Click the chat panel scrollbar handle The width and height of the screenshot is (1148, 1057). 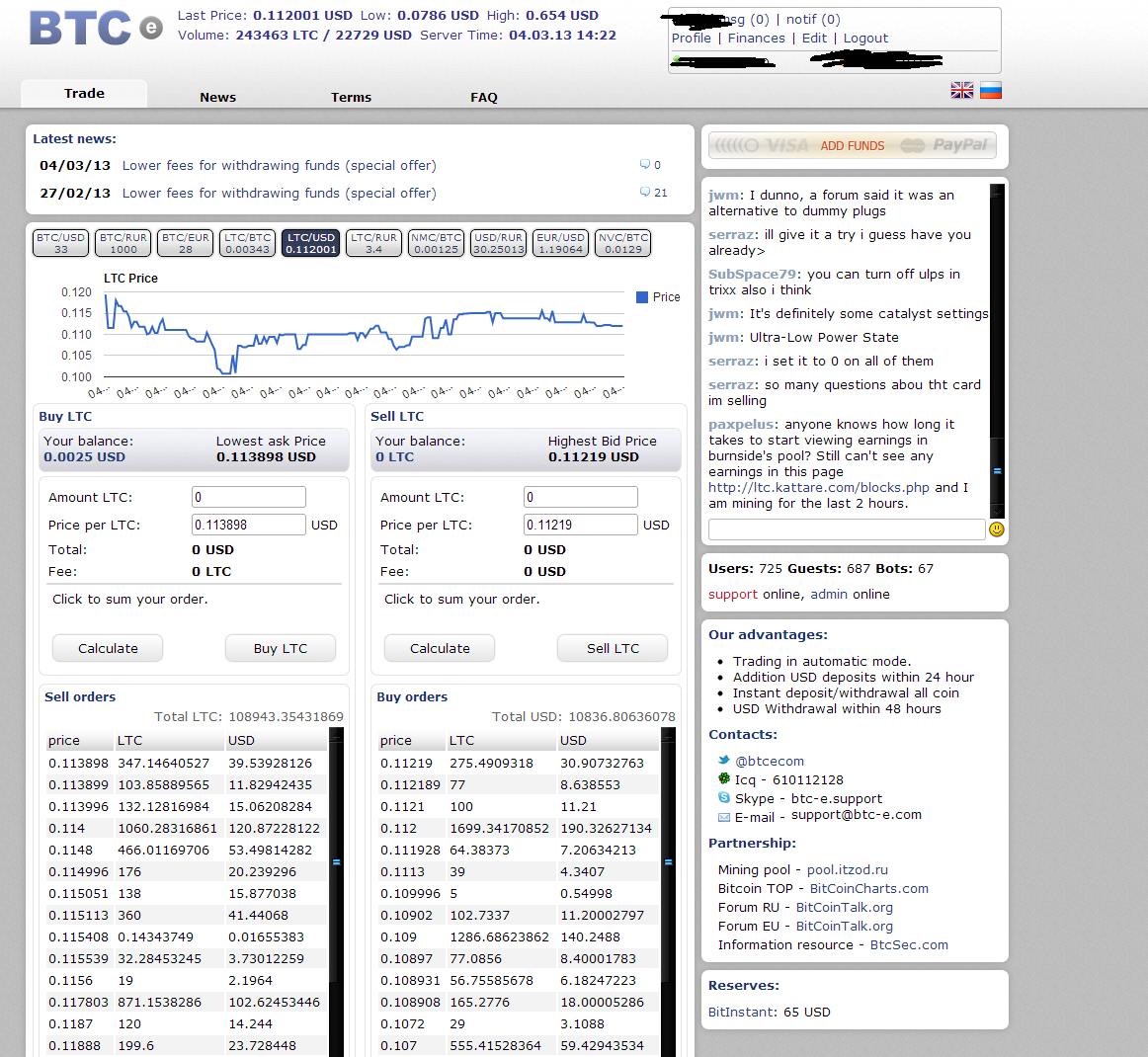[x=997, y=470]
